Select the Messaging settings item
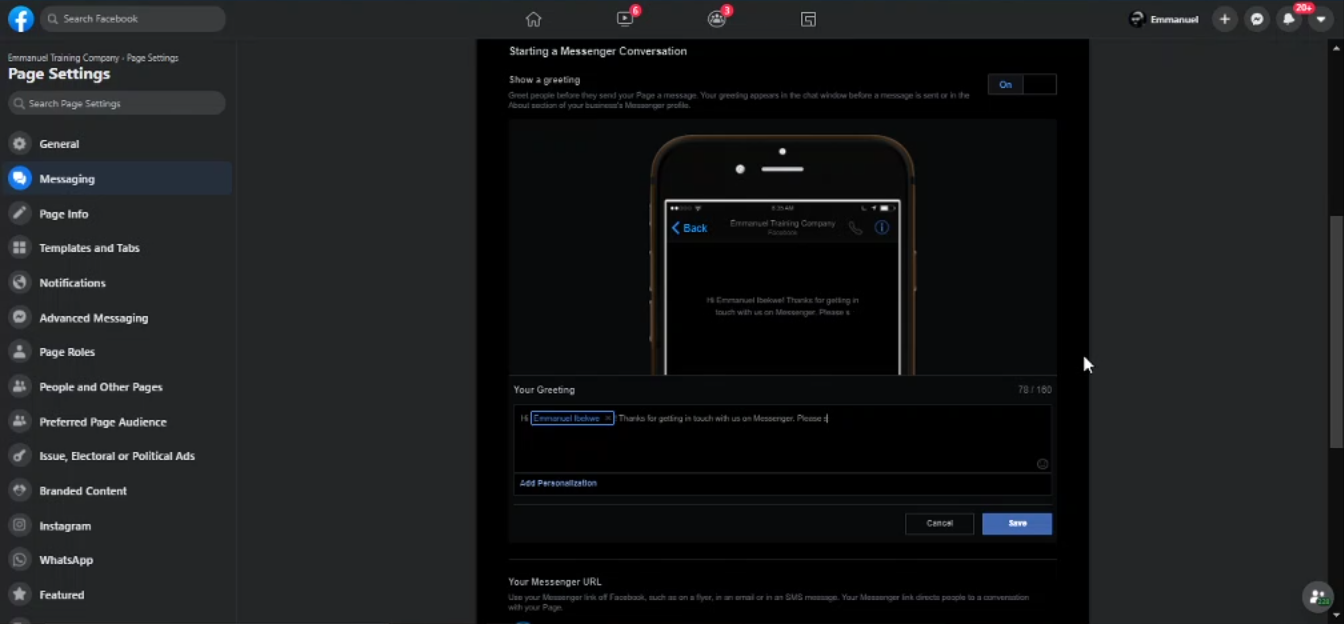1344x624 pixels. point(116,179)
